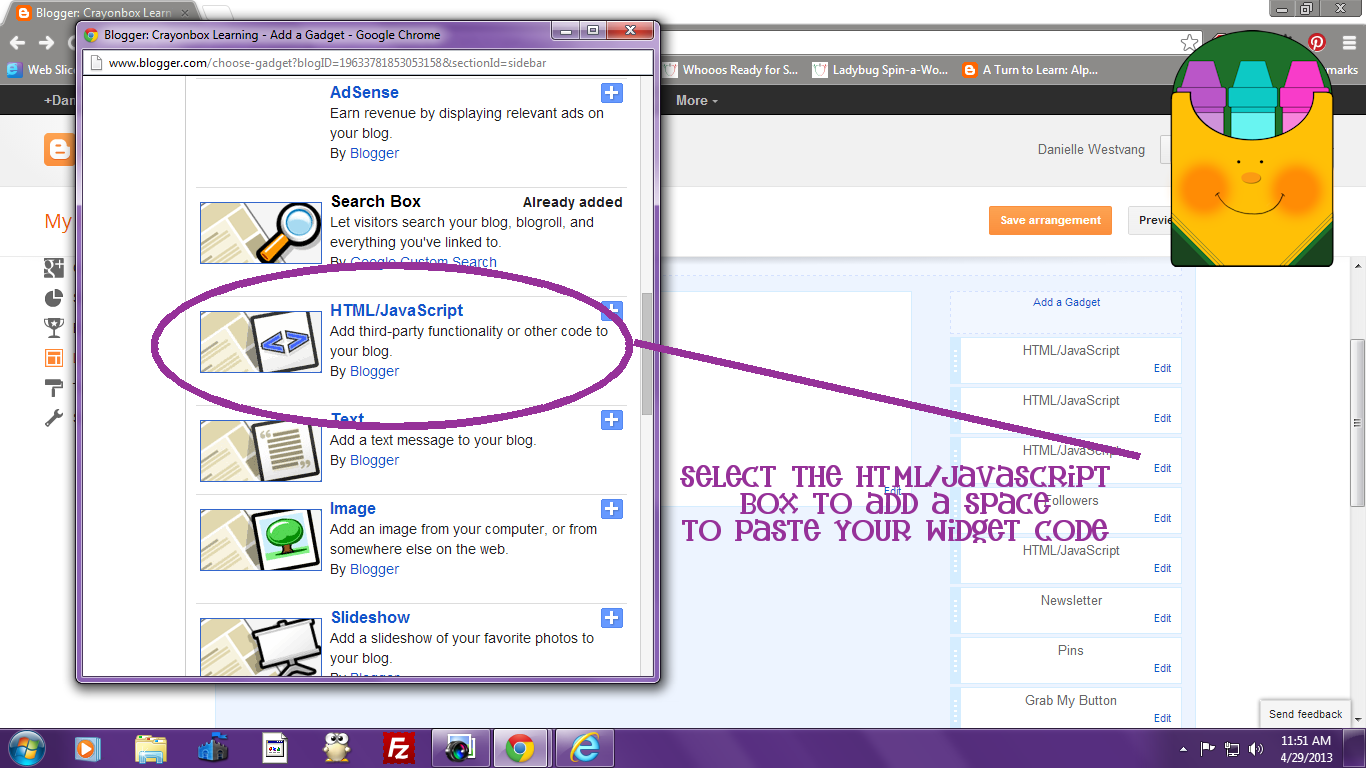Image resolution: width=1366 pixels, height=768 pixels.
Task: Launch FileZilla from the taskbar
Action: pyautogui.click(x=399, y=748)
